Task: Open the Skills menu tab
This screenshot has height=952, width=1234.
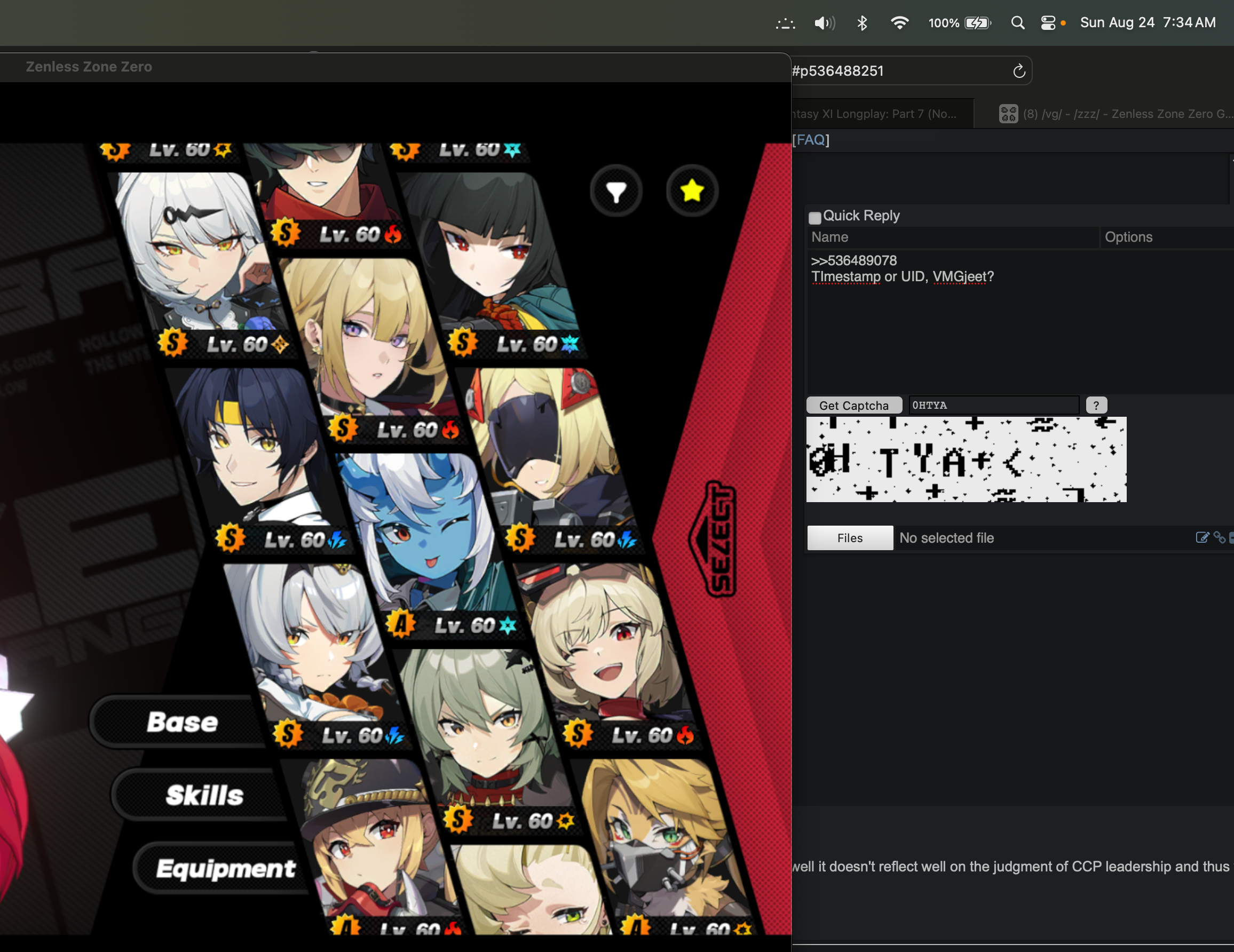Action: (x=204, y=795)
